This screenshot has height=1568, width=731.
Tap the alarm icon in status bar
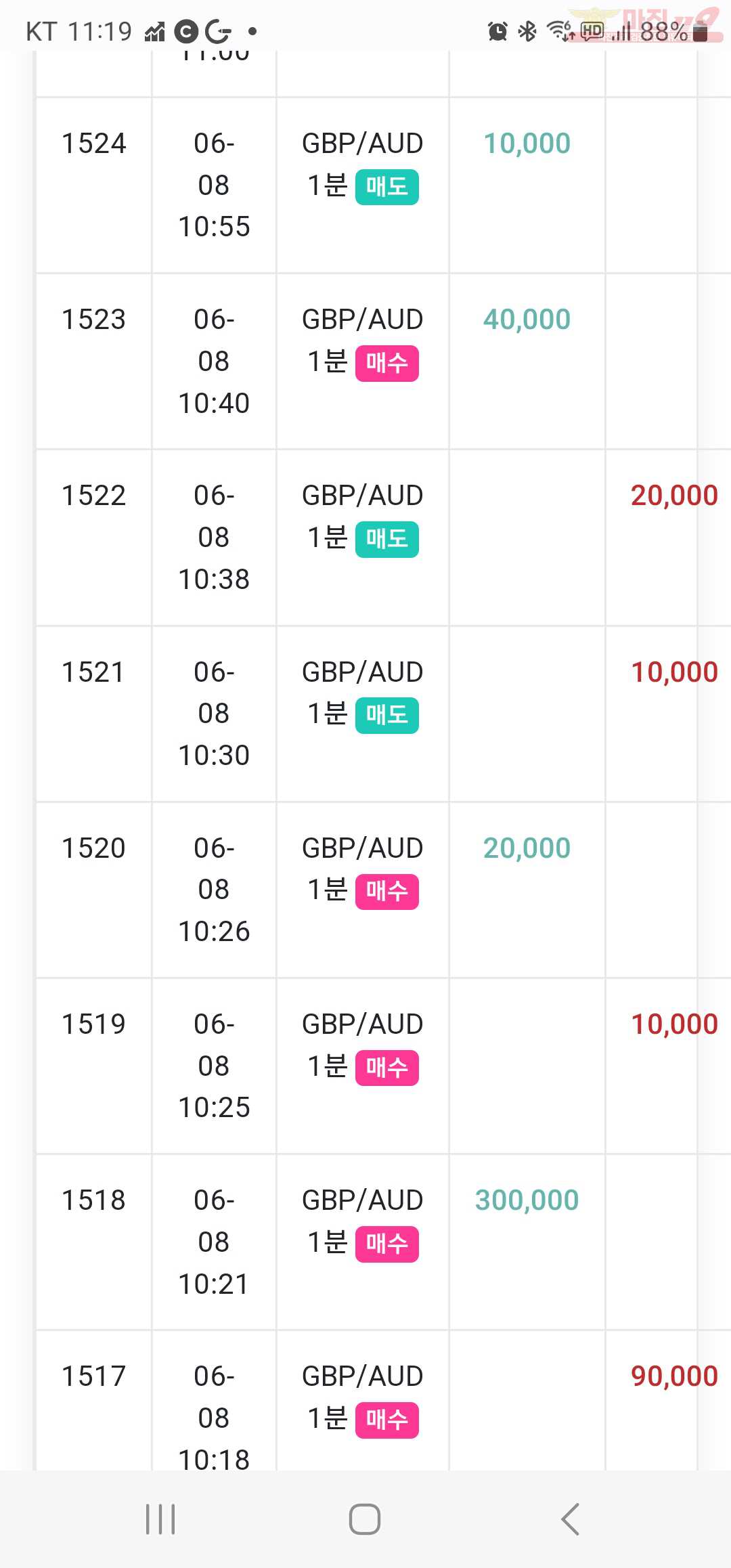click(x=497, y=31)
